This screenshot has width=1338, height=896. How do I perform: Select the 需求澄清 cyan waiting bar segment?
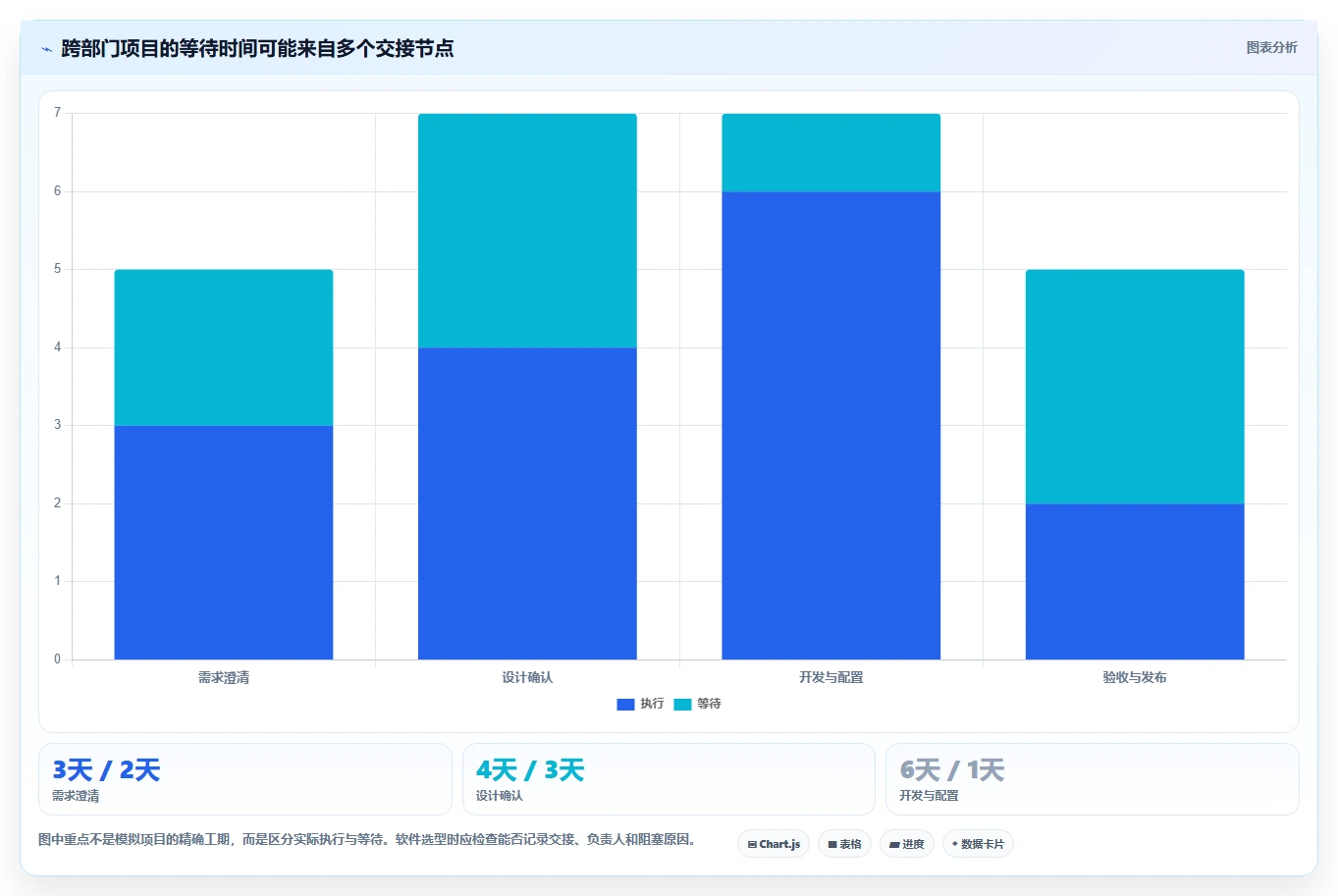(224, 347)
